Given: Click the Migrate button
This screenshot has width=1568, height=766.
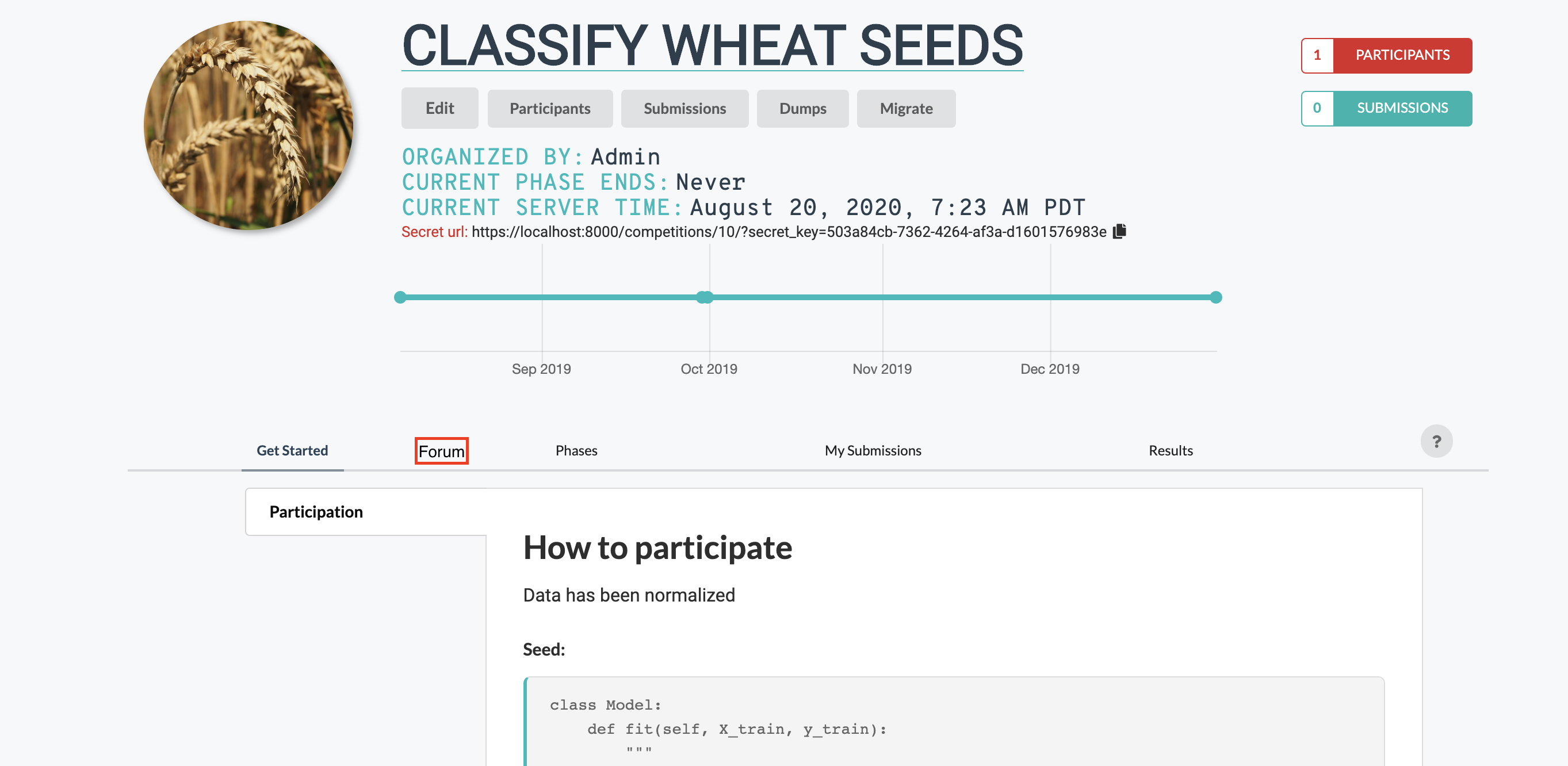Looking at the screenshot, I should [906, 108].
